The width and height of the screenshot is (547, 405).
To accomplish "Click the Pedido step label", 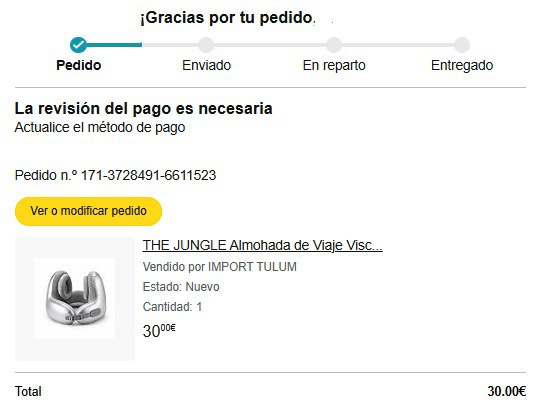I will [79, 65].
